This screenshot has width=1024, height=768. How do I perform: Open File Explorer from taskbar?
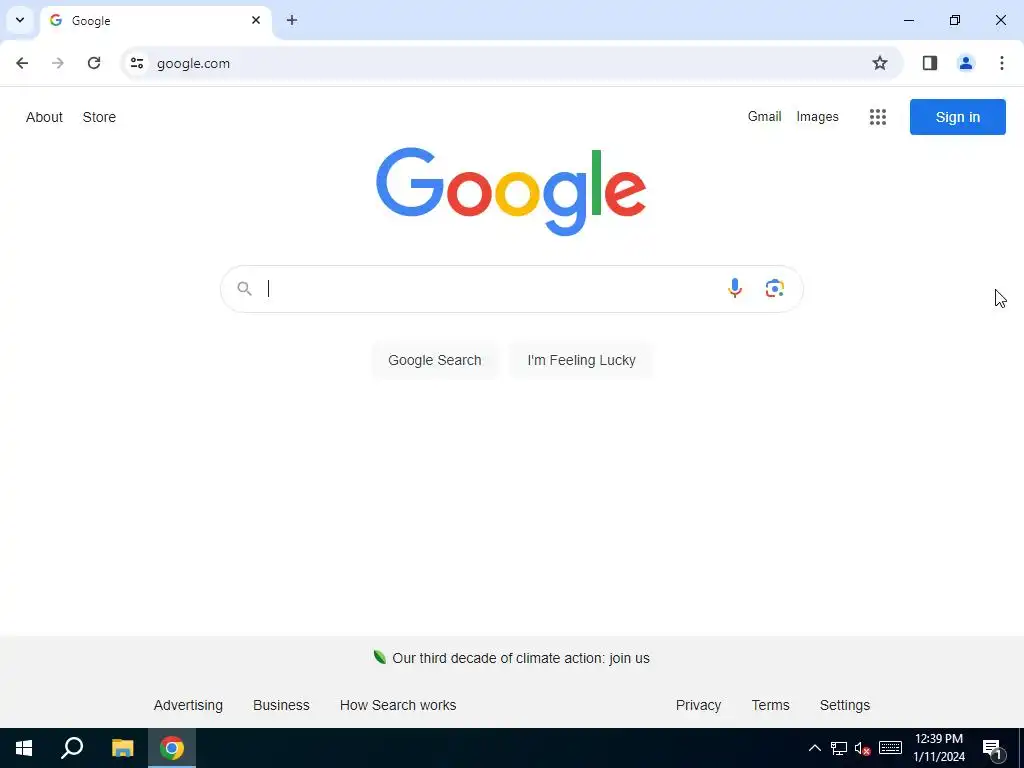[122, 748]
